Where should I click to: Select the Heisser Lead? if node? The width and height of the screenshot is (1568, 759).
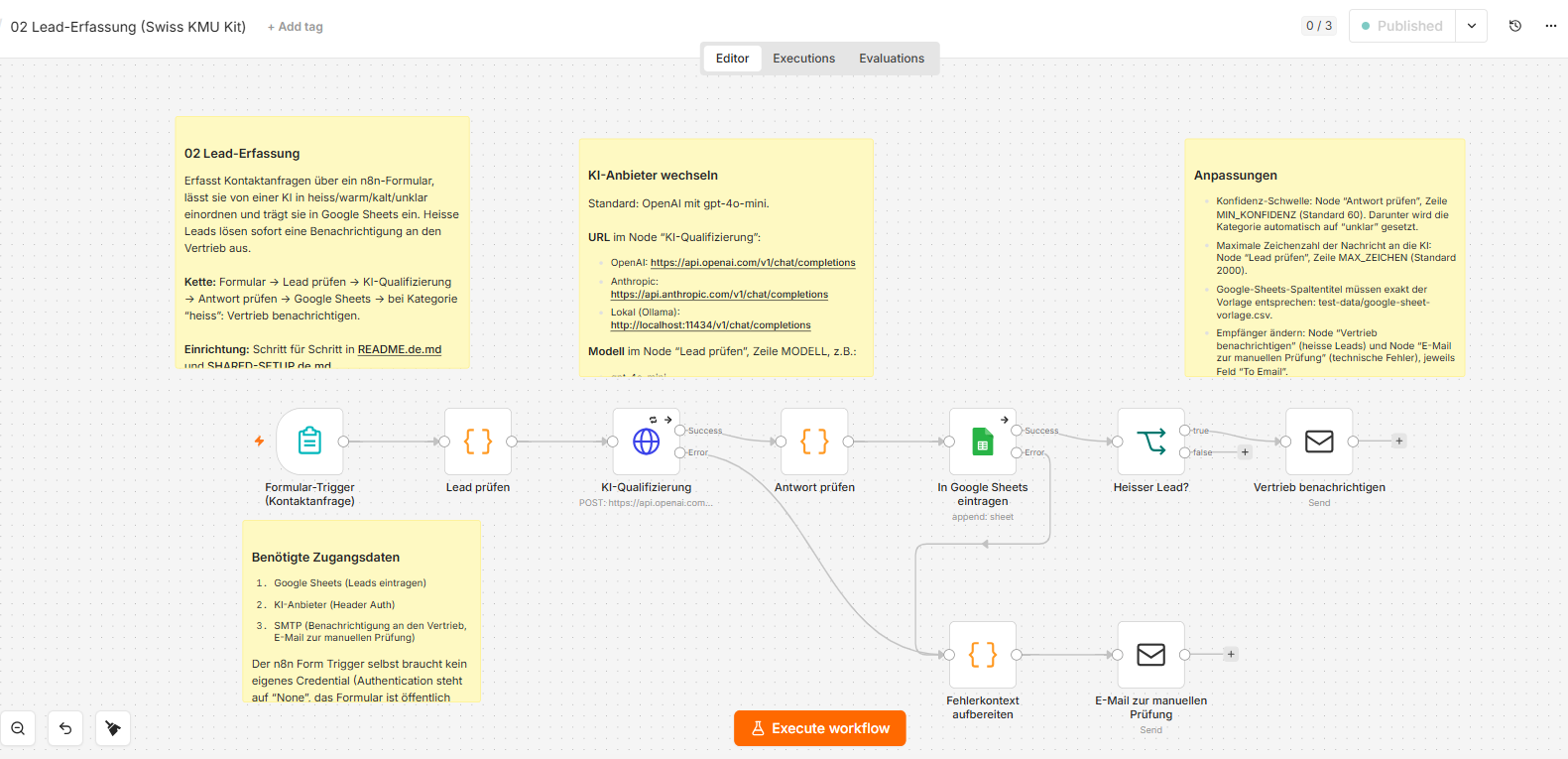click(x=1150, y=442)
